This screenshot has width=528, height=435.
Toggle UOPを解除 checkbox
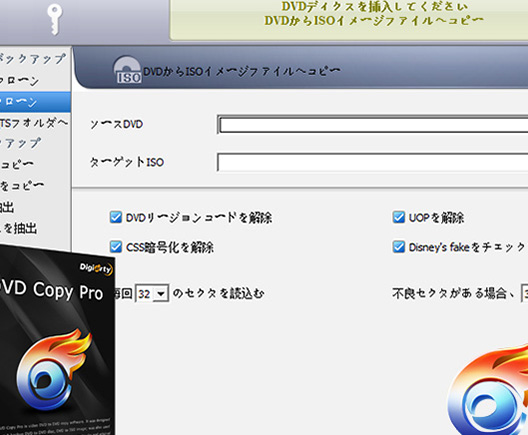pyautogui.click(x=399, y=217)
